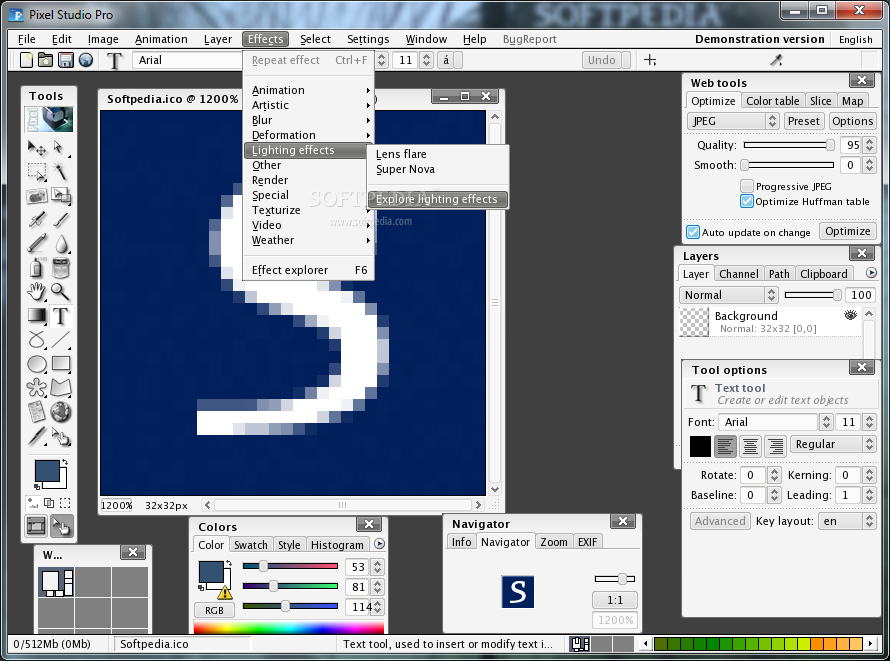Click the layer opacity slider
890x661 pixels.
coord(813,294)
